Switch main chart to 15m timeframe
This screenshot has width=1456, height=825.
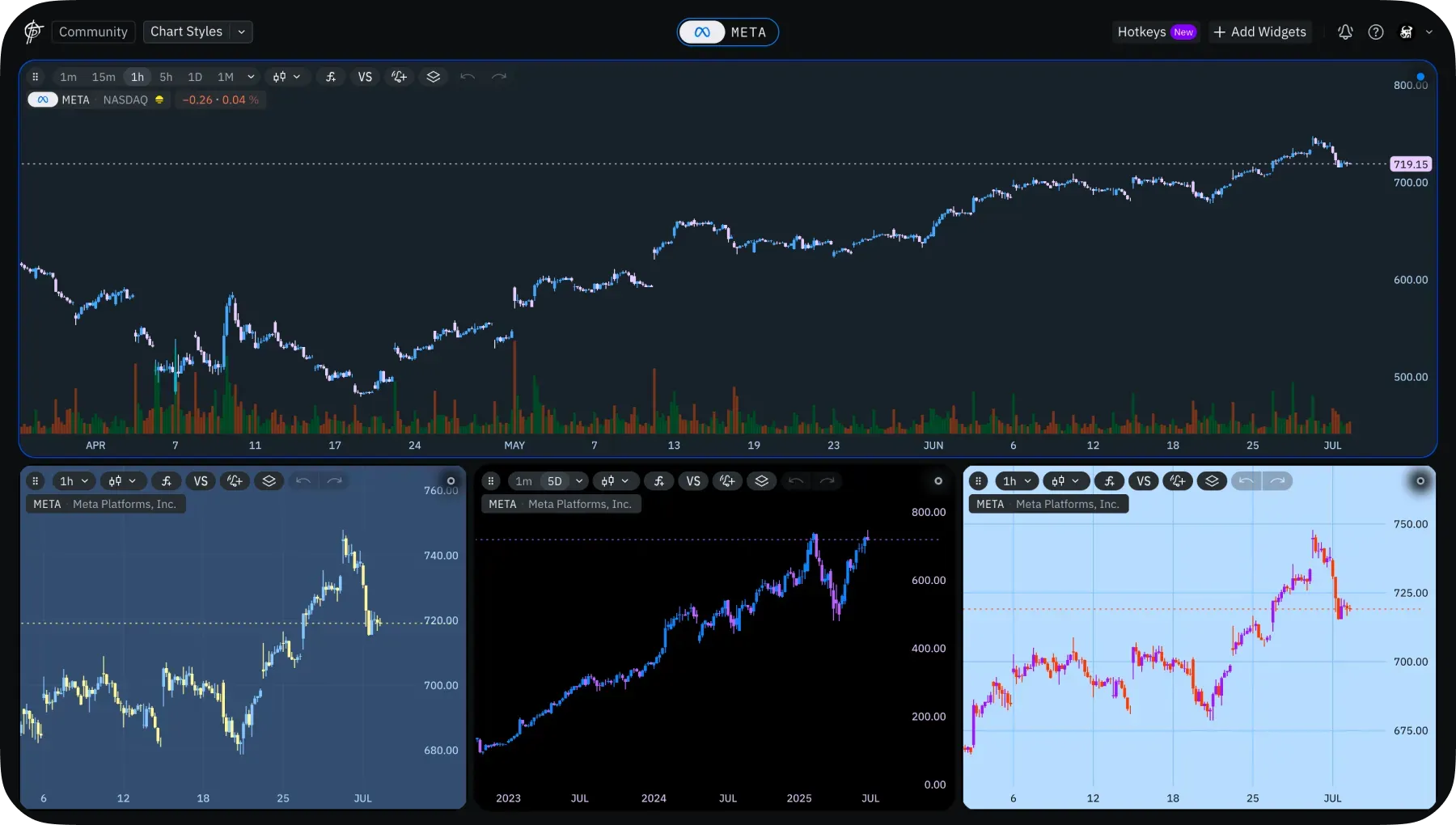click(x=104, y=77)
